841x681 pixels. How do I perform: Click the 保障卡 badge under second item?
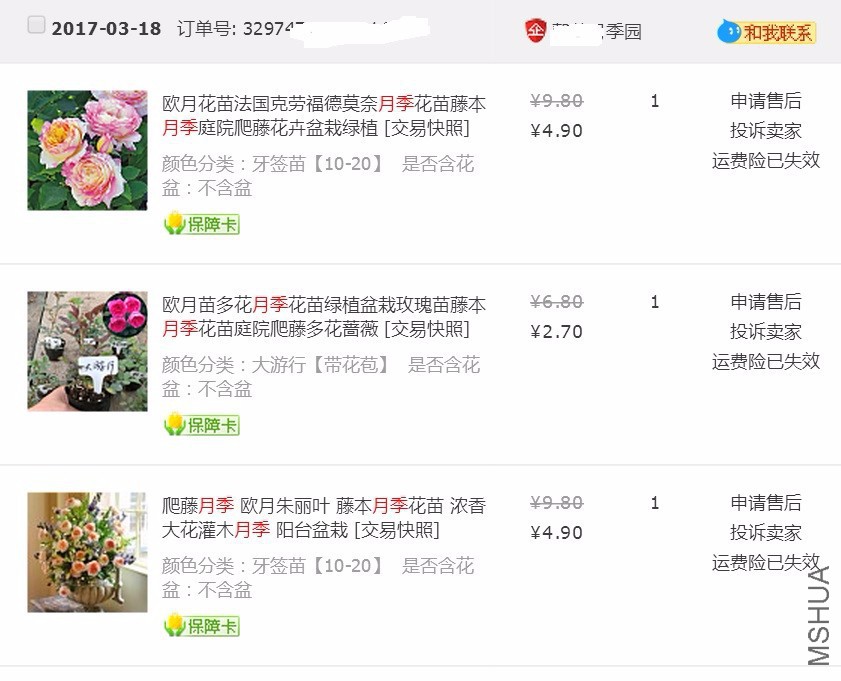(x=201, y=425)
